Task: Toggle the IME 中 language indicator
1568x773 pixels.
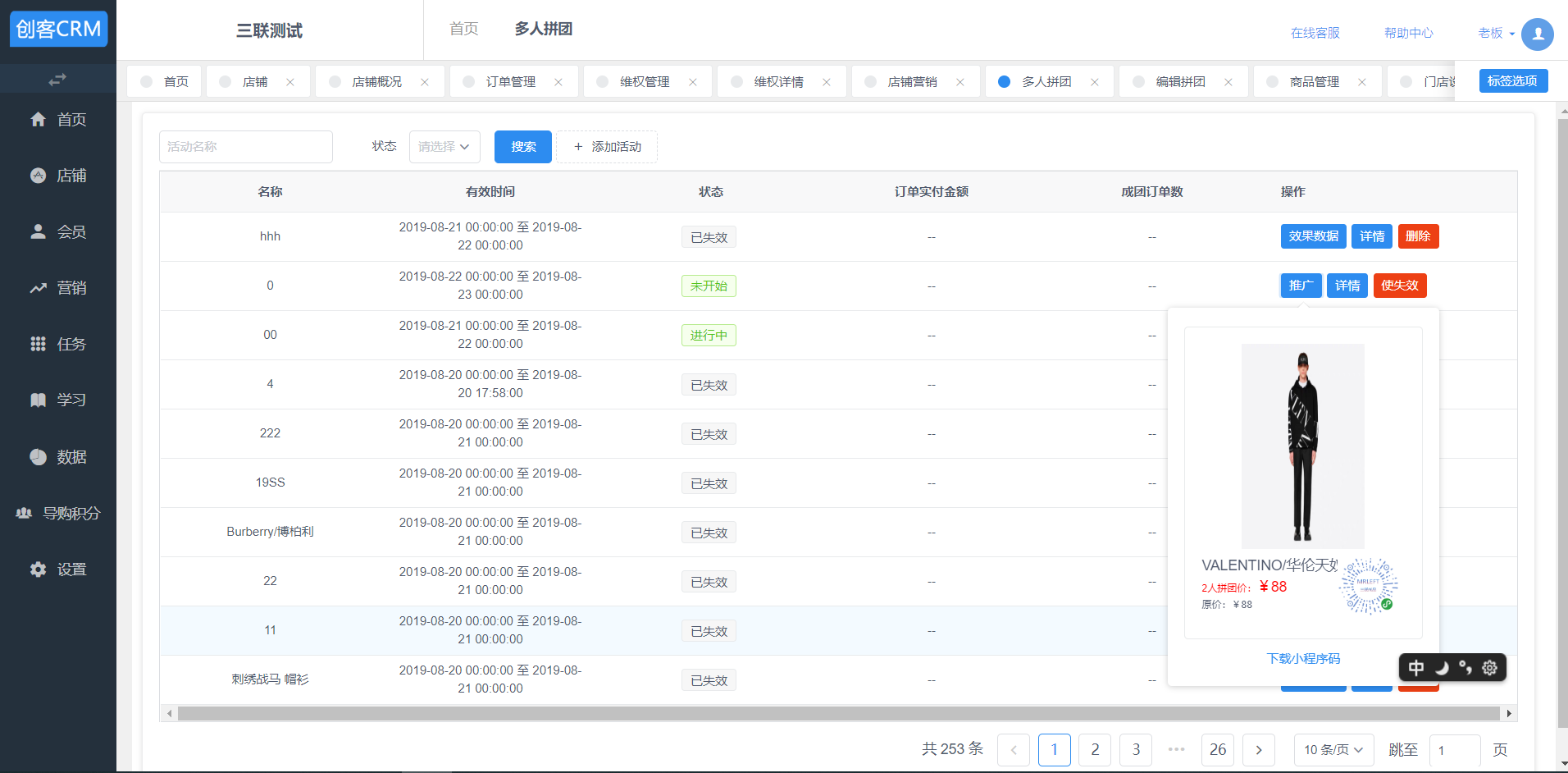Action: pyautogui.click(x=1416, y=668)
